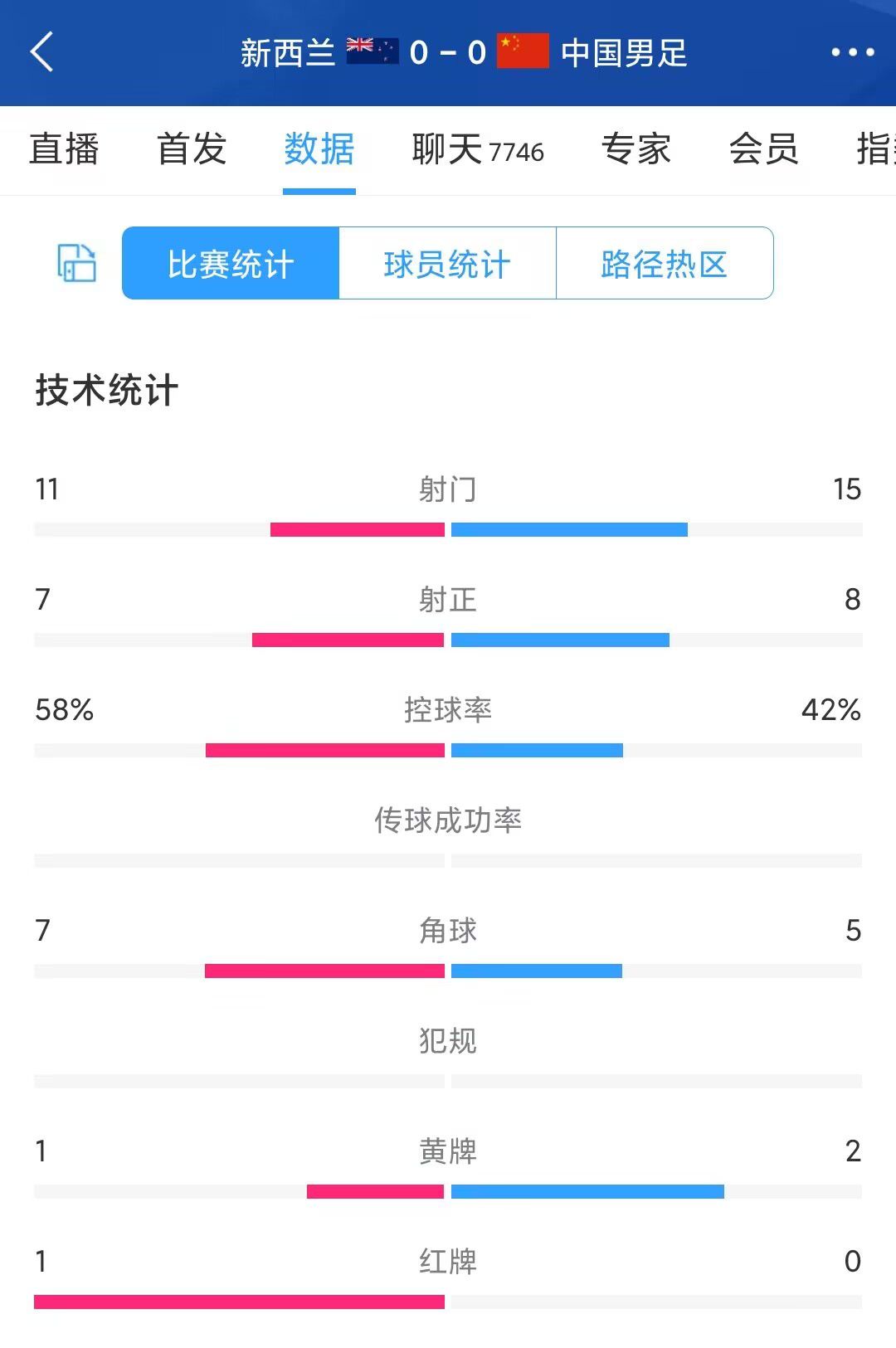Tap the New Zealand flag icon
This screenshot has height=1348, width=896.
tap(372, 51)
